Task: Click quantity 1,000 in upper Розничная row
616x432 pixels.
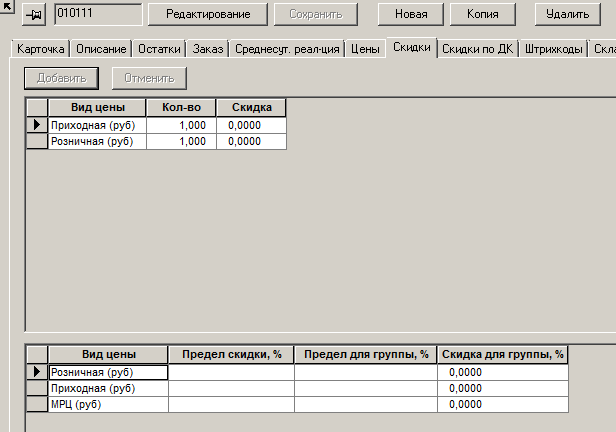Action: click(x=181, y=141)
